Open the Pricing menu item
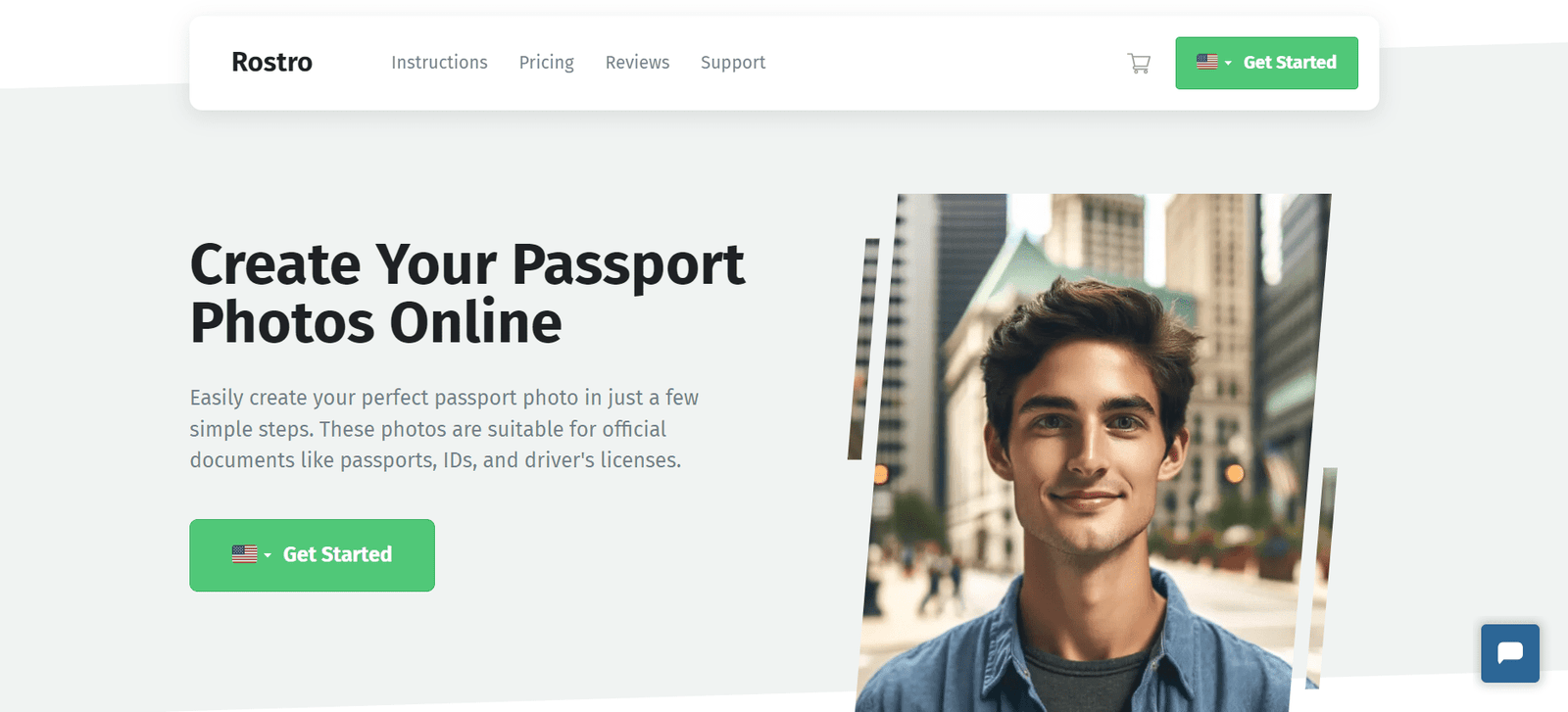The width and height of the screenshot is (1568, 712). click(x=547, y=63)
